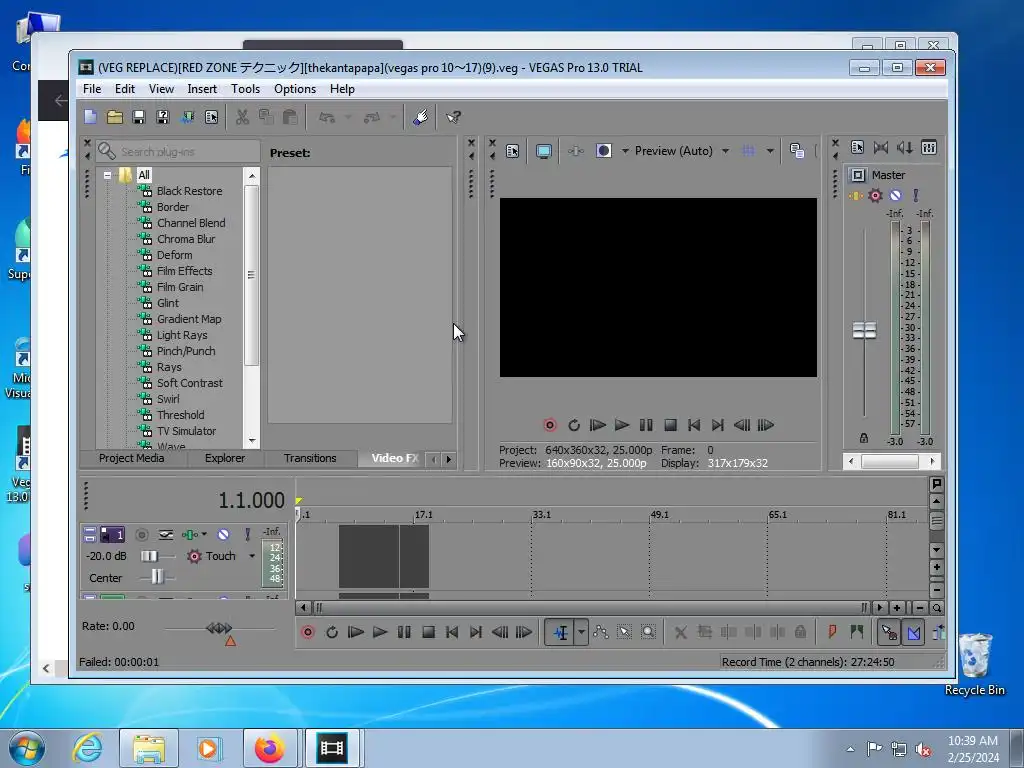Screen dimensions: 1024x768
Task: Click the playback Rate scrub control
Action: [x=219, y=628]
